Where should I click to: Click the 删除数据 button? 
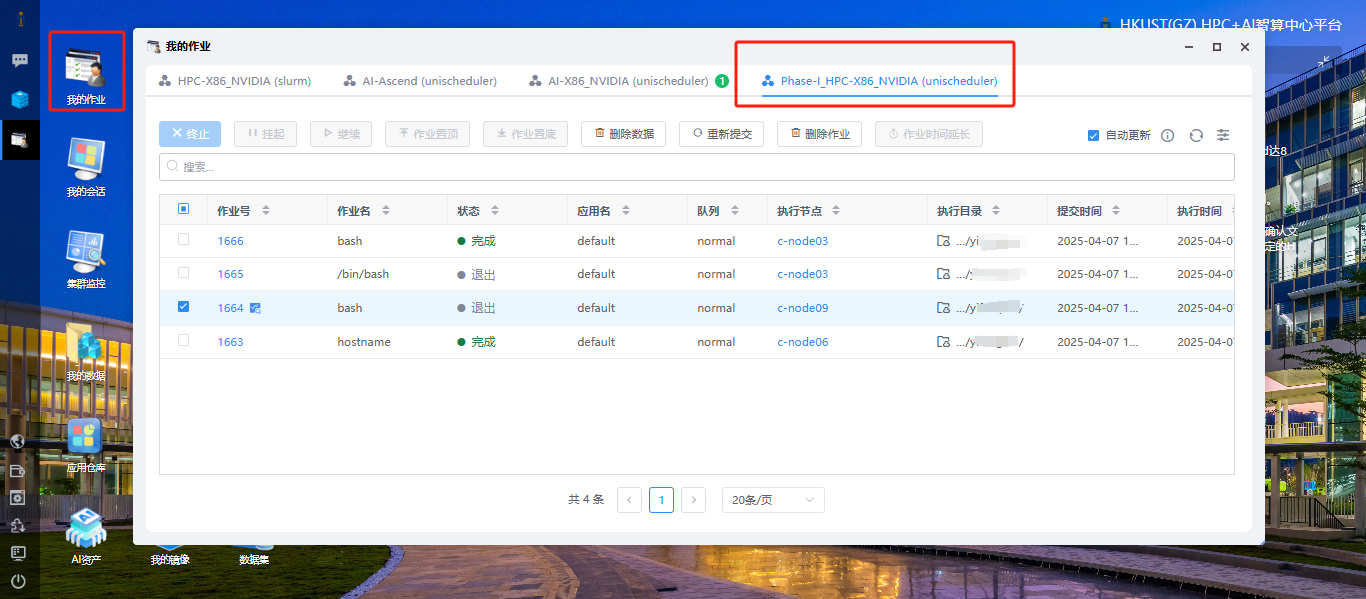pos(624,134)
